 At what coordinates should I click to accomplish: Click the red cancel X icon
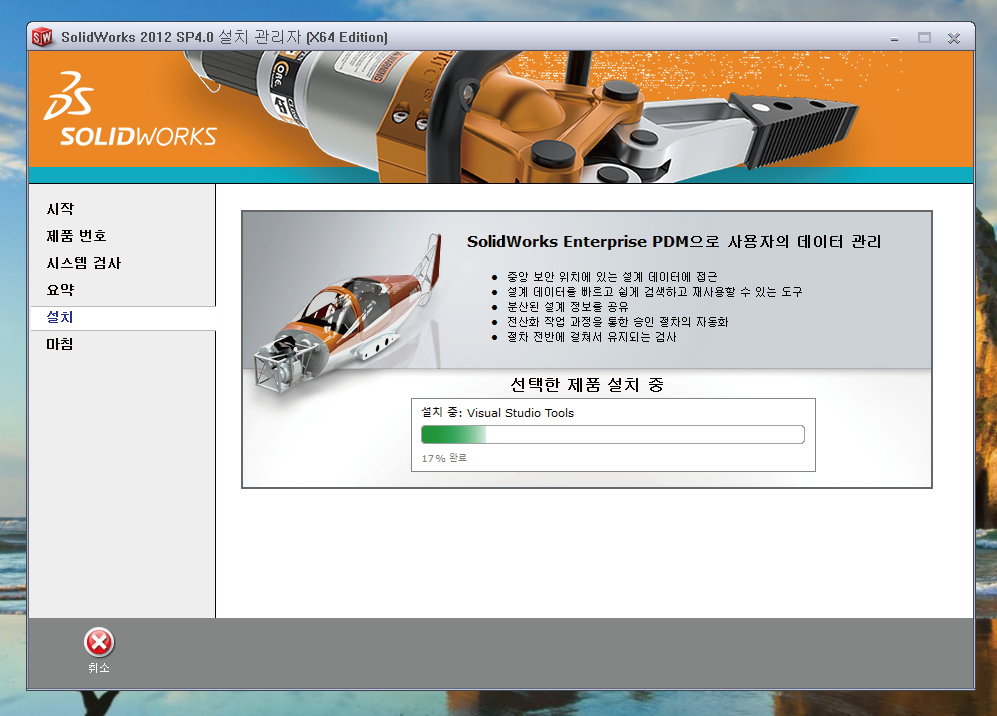(x=99, y=642)
